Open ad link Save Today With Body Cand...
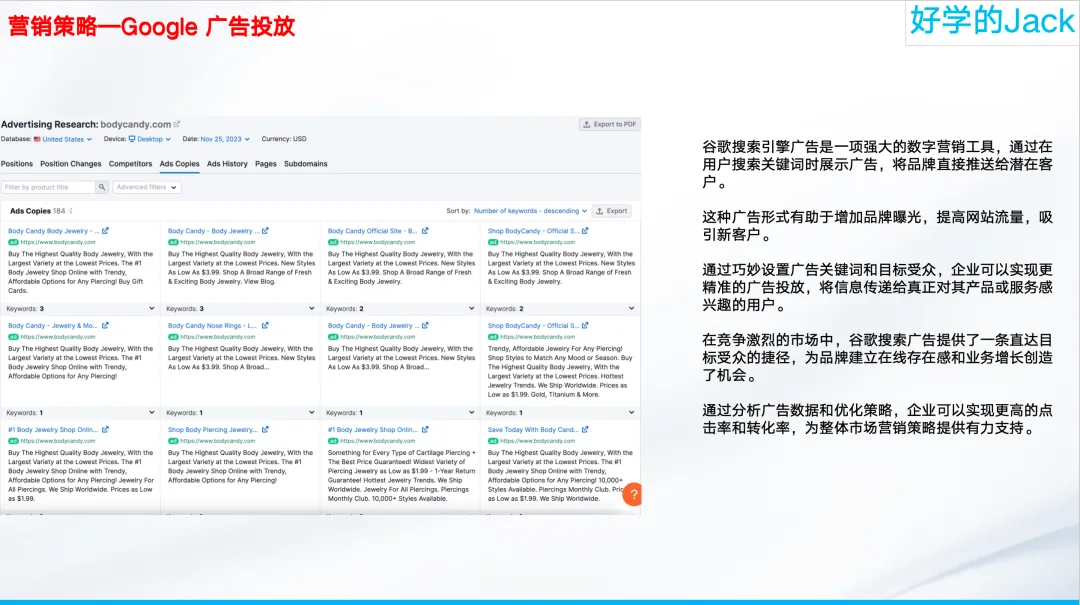1080x605 pixels. point(533,429)
